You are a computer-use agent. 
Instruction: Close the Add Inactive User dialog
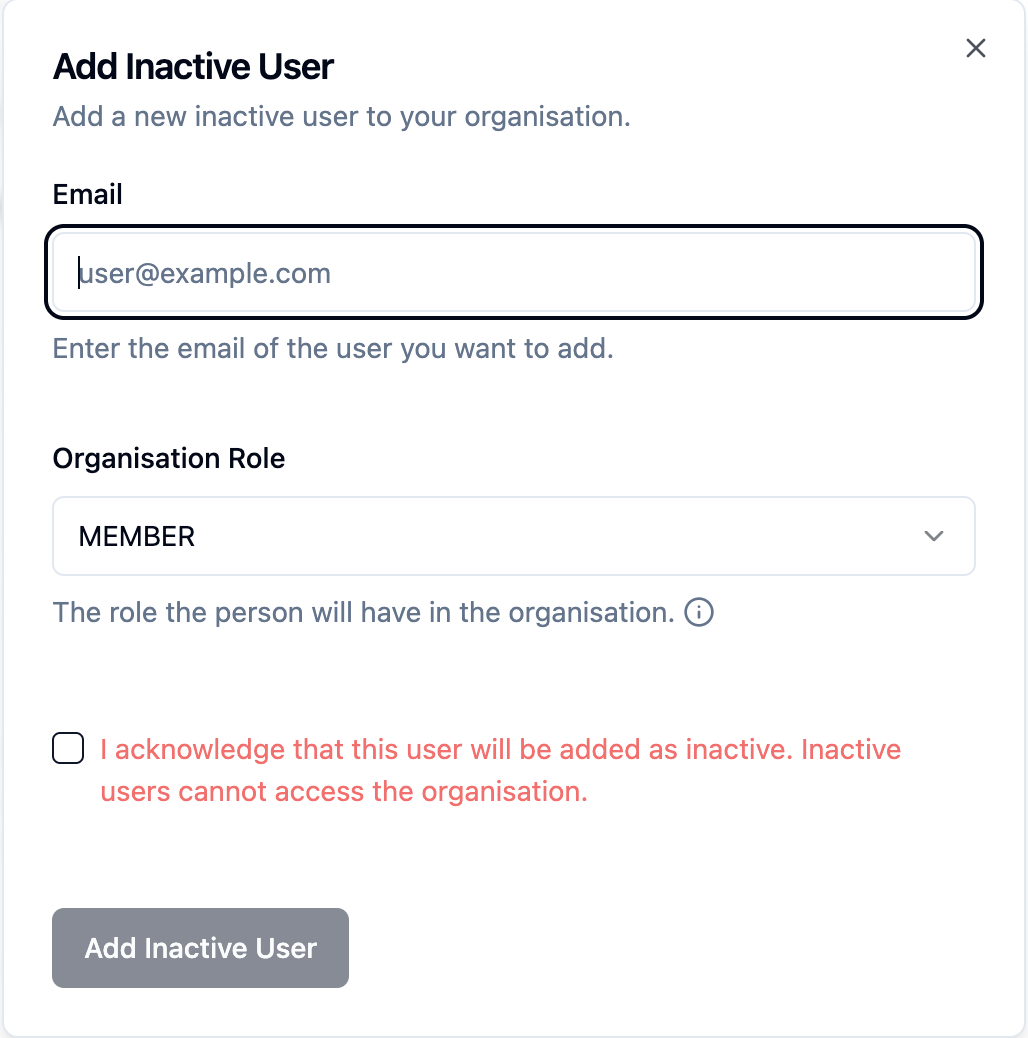coord(976,48)
